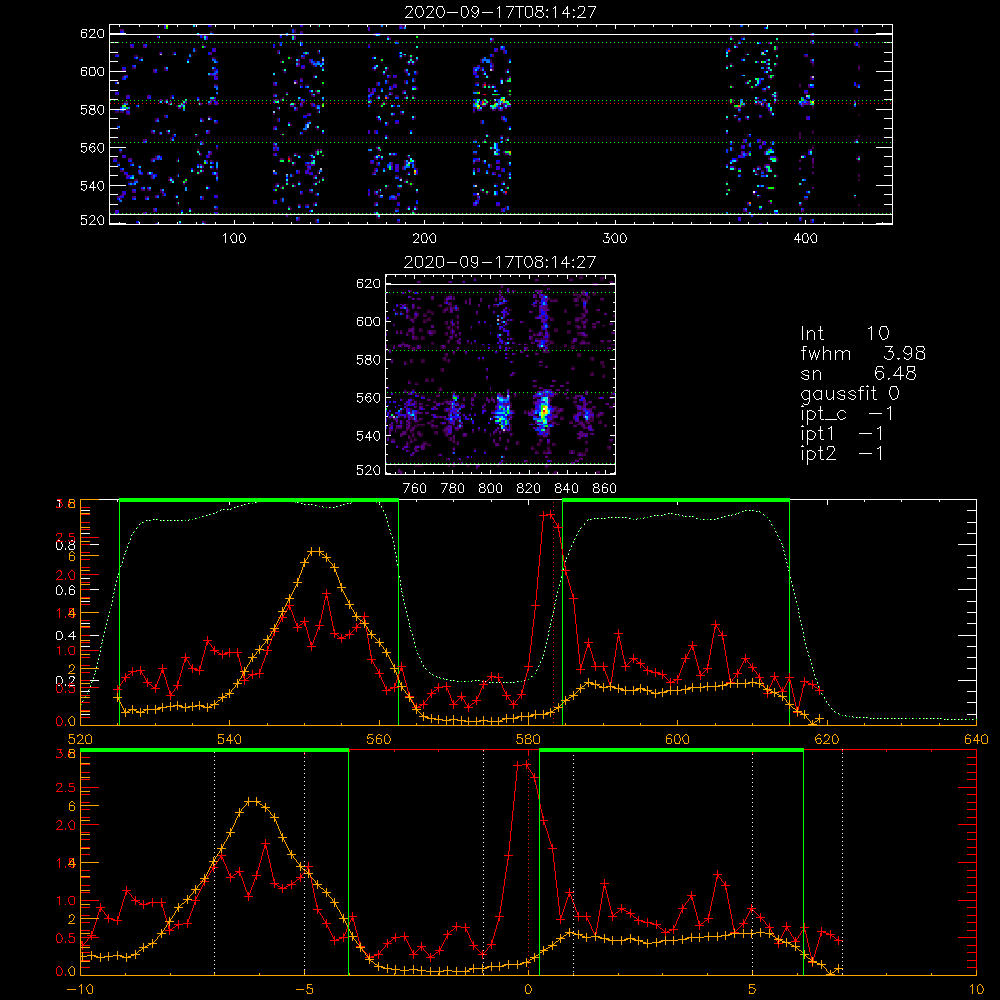
Task: Click x-axis label 860 on middle plot
Action: pyautogui.click(x=605, y=489)
